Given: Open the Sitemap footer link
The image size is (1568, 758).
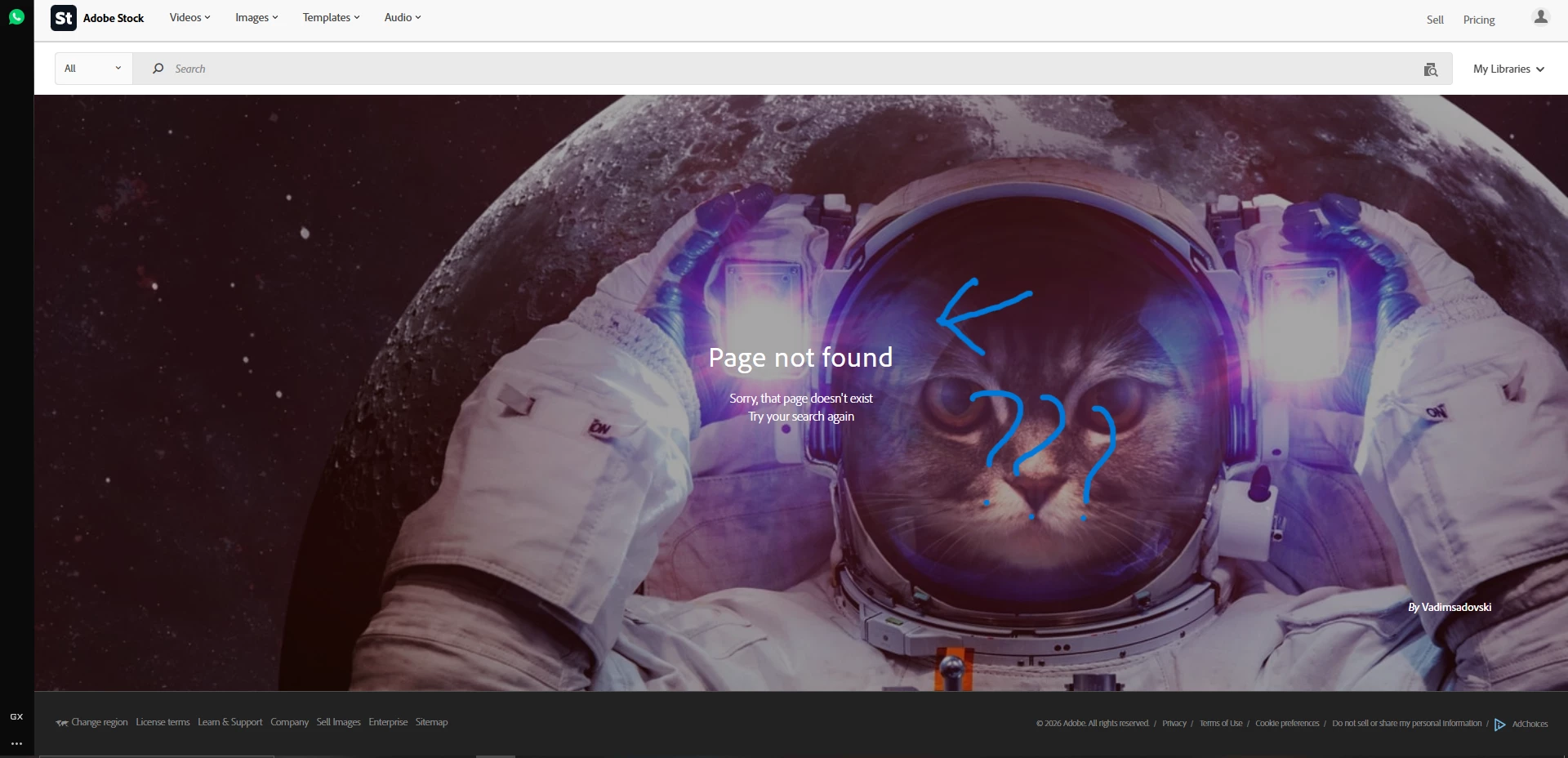Looking at the screenshot, I should click(431, 722).
